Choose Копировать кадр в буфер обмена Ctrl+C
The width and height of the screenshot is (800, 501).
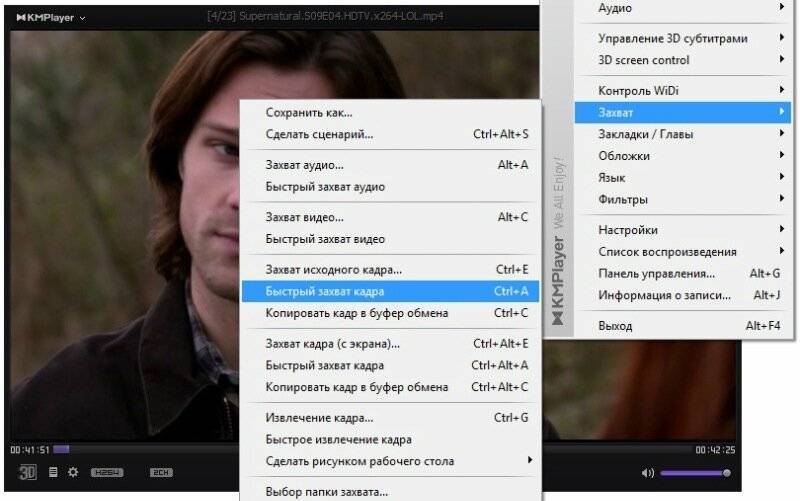coord(391,313)
